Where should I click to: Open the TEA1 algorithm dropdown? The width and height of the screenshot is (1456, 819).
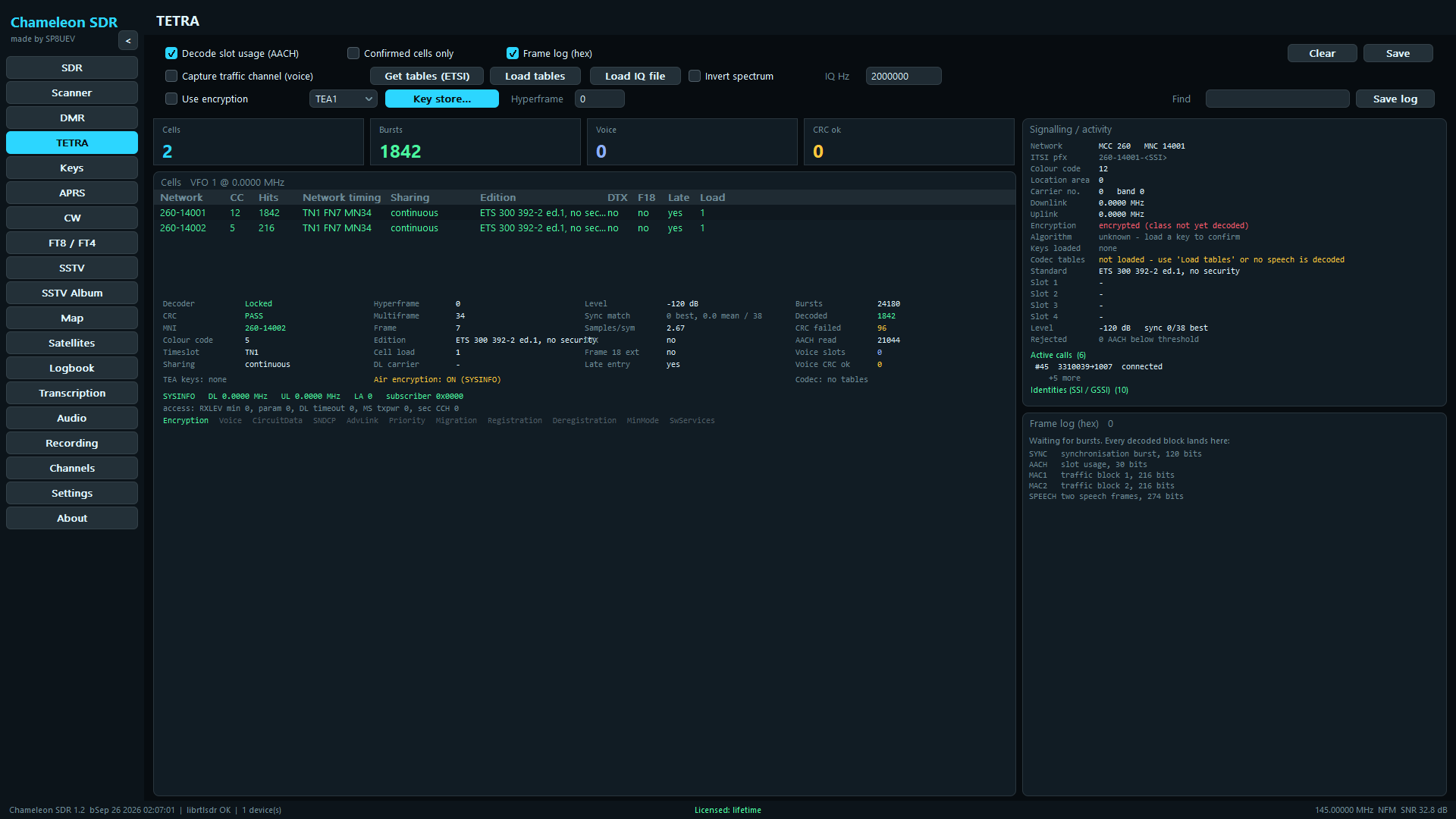coord(344,99)
